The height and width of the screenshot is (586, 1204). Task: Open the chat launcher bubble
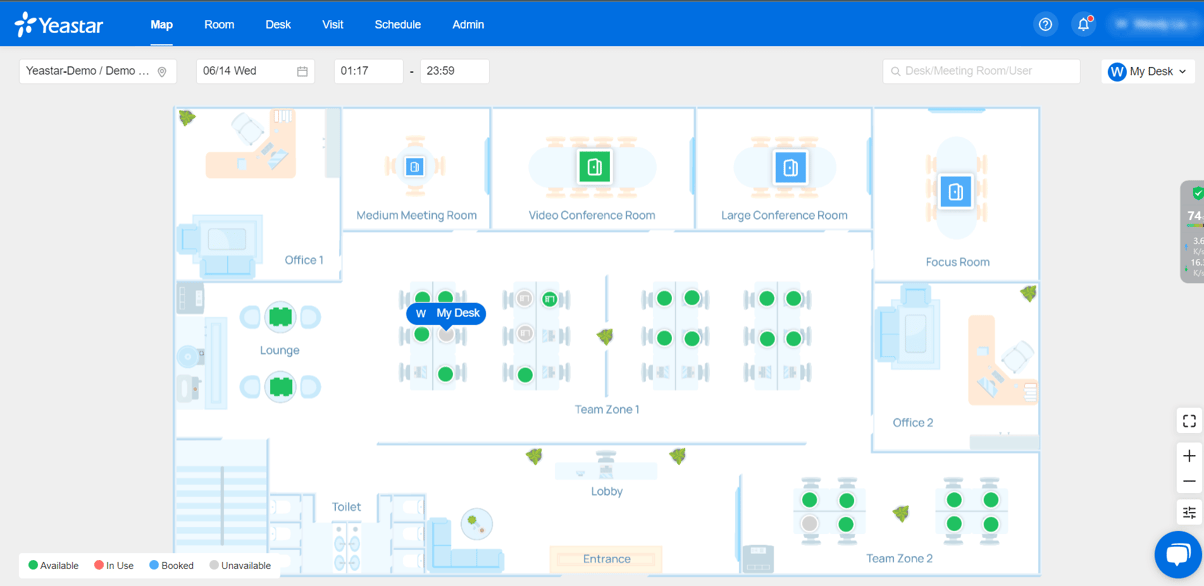tap(1177, 555)
